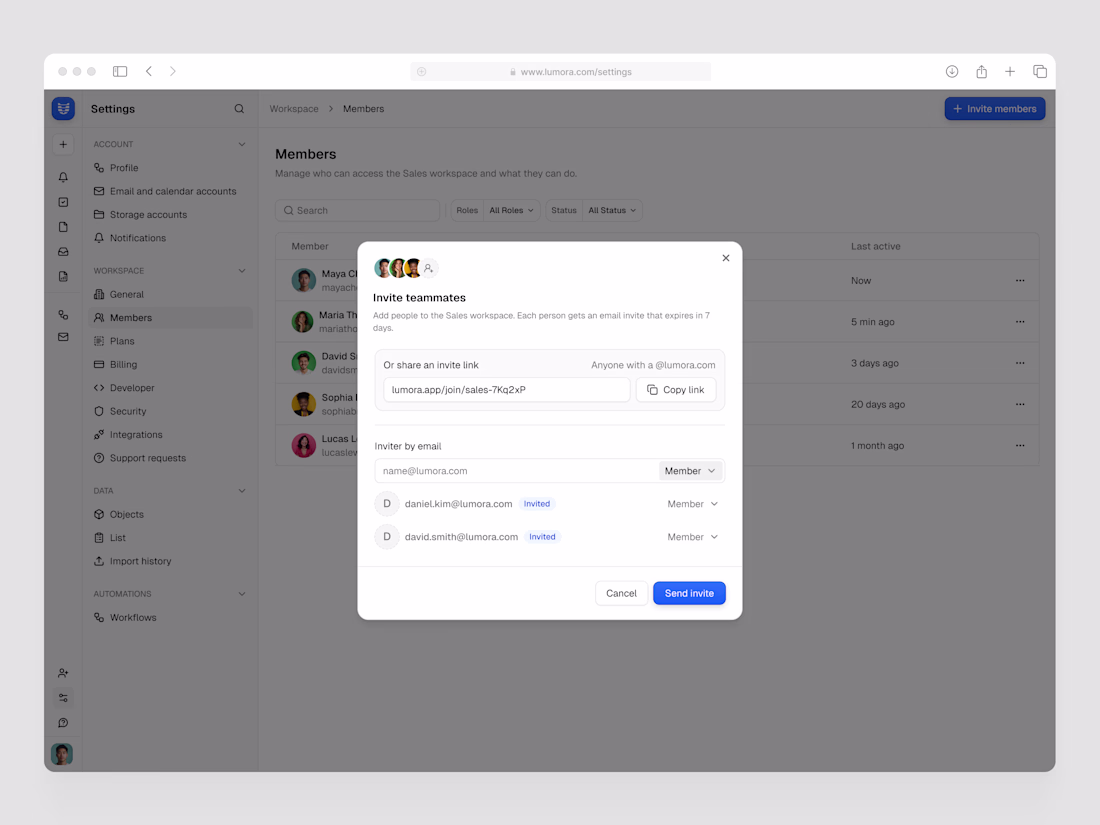
Task: Click the Copy link button
Action: (676, 390)
